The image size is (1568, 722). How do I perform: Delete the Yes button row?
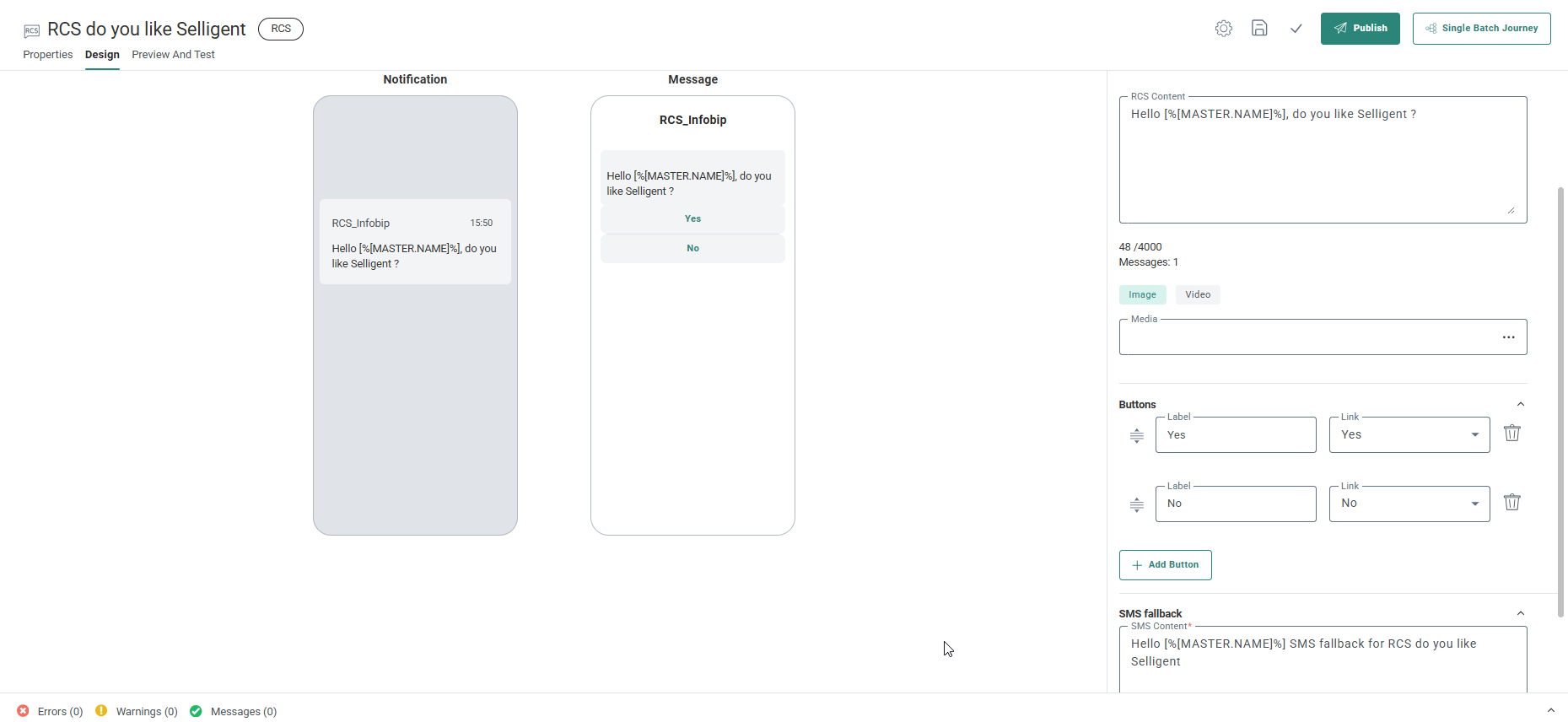1511,434
